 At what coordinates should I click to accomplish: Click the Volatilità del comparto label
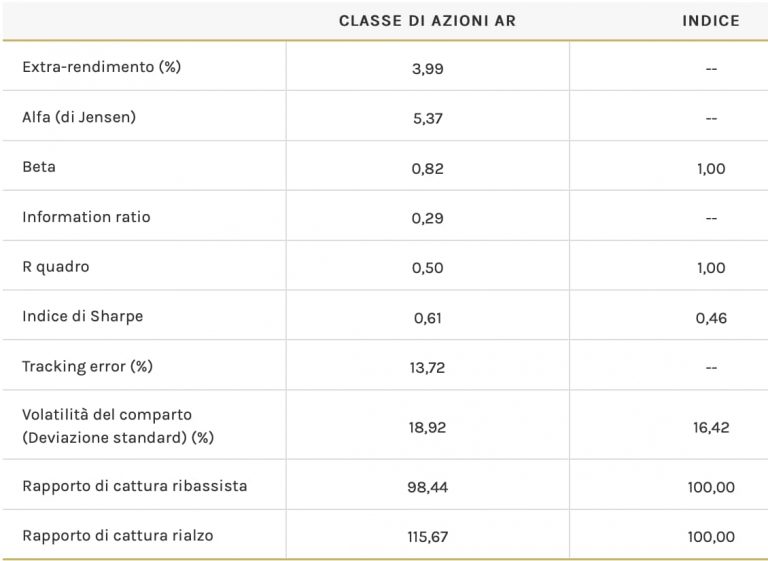(x=107, y=414)
